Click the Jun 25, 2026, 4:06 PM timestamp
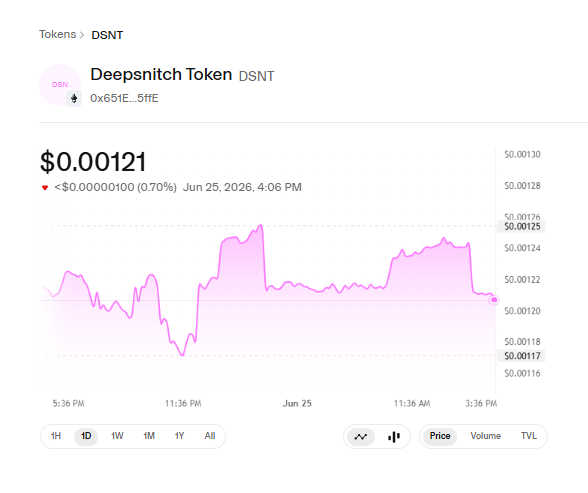Viewport: 588px width, 493px height. [242, 187]
